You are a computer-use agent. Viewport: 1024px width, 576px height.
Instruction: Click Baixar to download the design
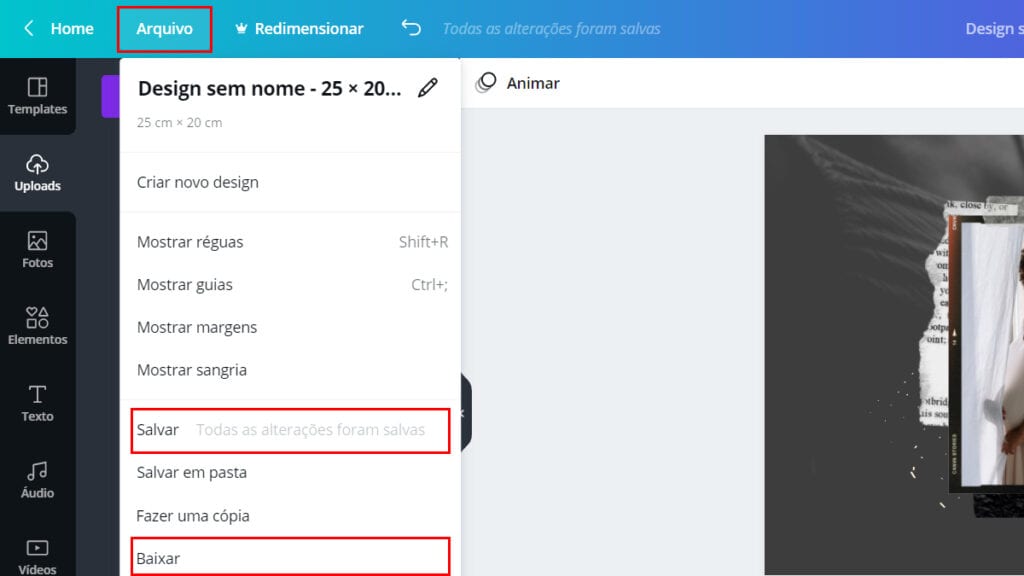pos(290,557)
